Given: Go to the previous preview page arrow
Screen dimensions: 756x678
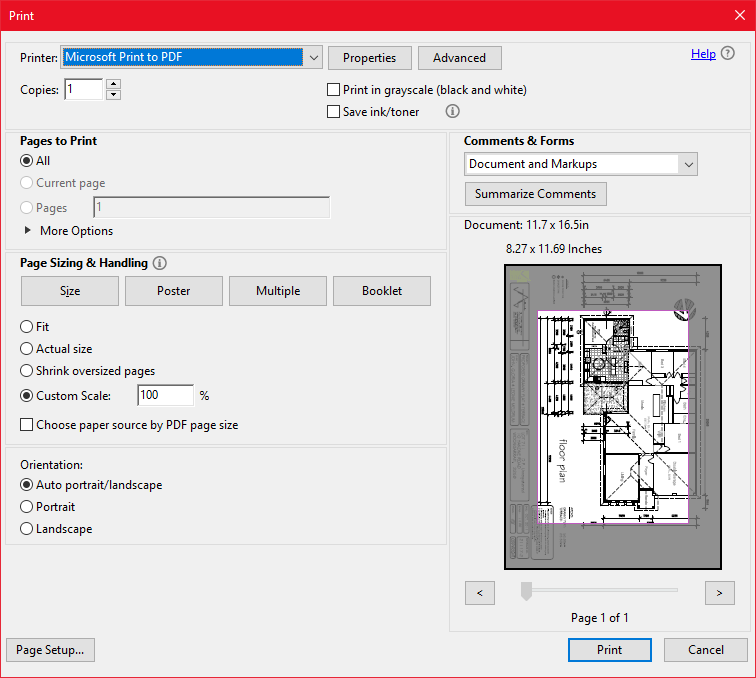Looking at the screenshot, I should pyautogui.click(x=480, y=593).
